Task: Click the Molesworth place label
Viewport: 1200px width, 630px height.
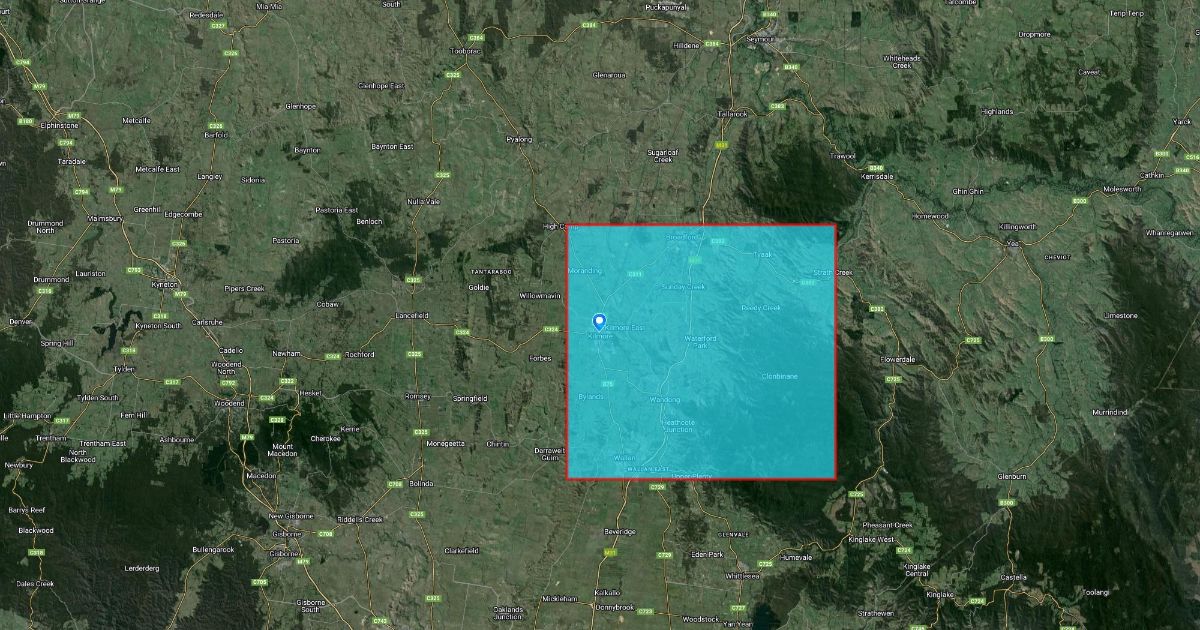Action: coord(1120,188)
